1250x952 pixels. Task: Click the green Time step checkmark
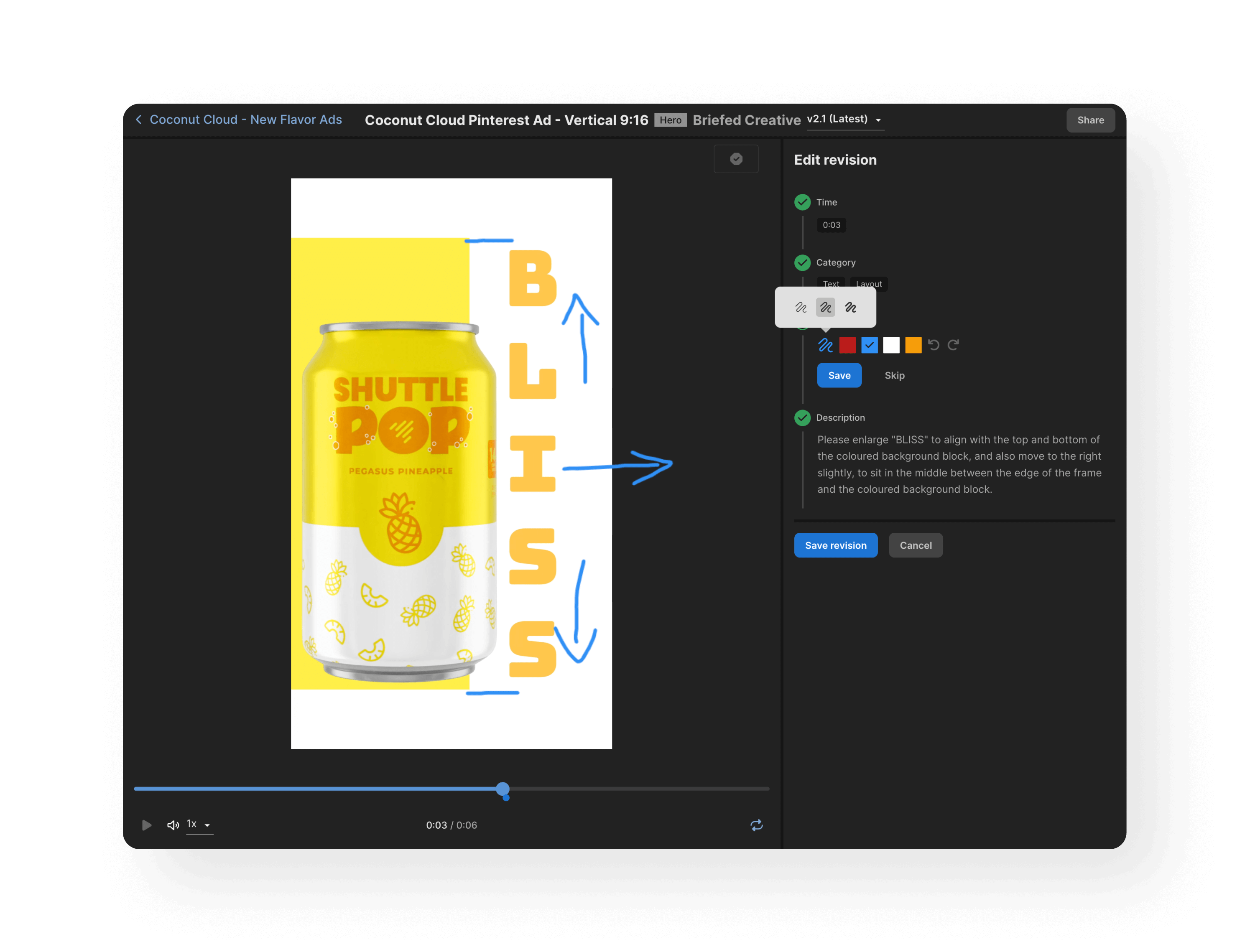[802, 202]
